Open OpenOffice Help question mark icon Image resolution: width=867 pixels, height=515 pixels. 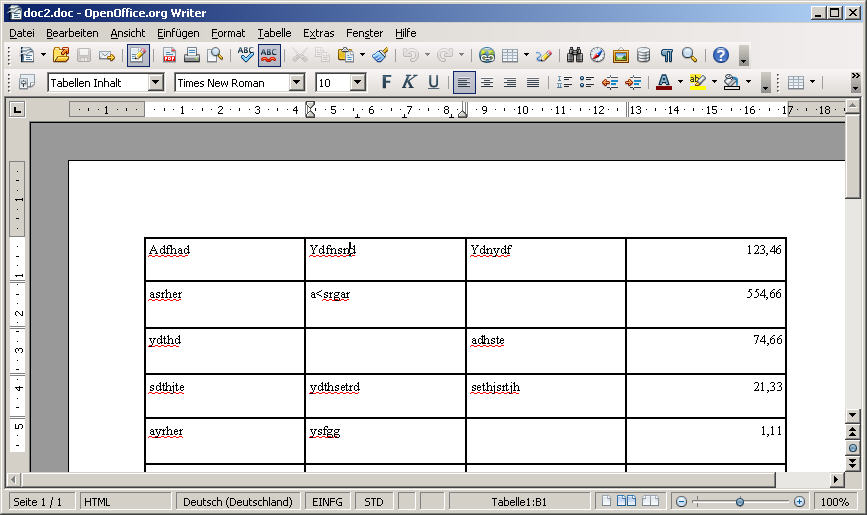tap(720, 55)
